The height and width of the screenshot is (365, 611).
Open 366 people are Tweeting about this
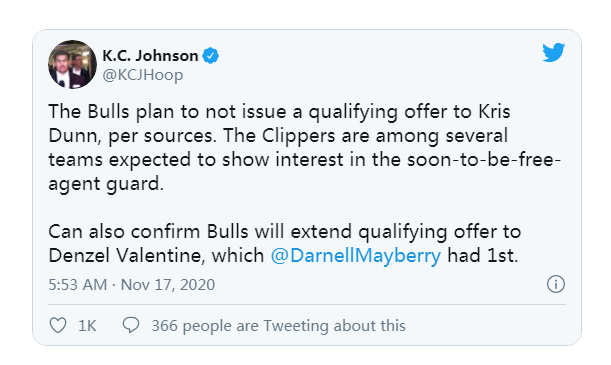pyautogui.click(x=279, y=326)
